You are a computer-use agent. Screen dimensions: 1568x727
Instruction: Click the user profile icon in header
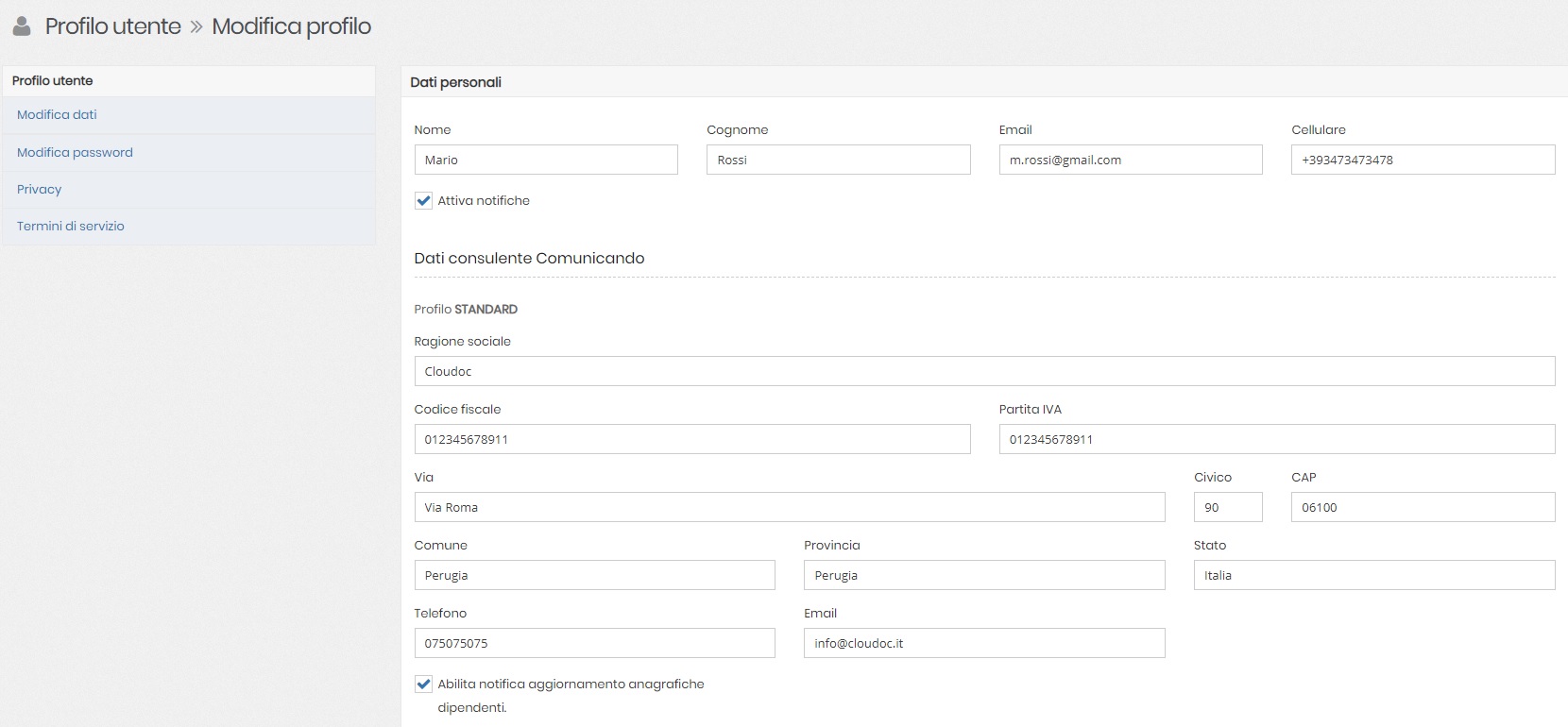(x=22, y=26)
